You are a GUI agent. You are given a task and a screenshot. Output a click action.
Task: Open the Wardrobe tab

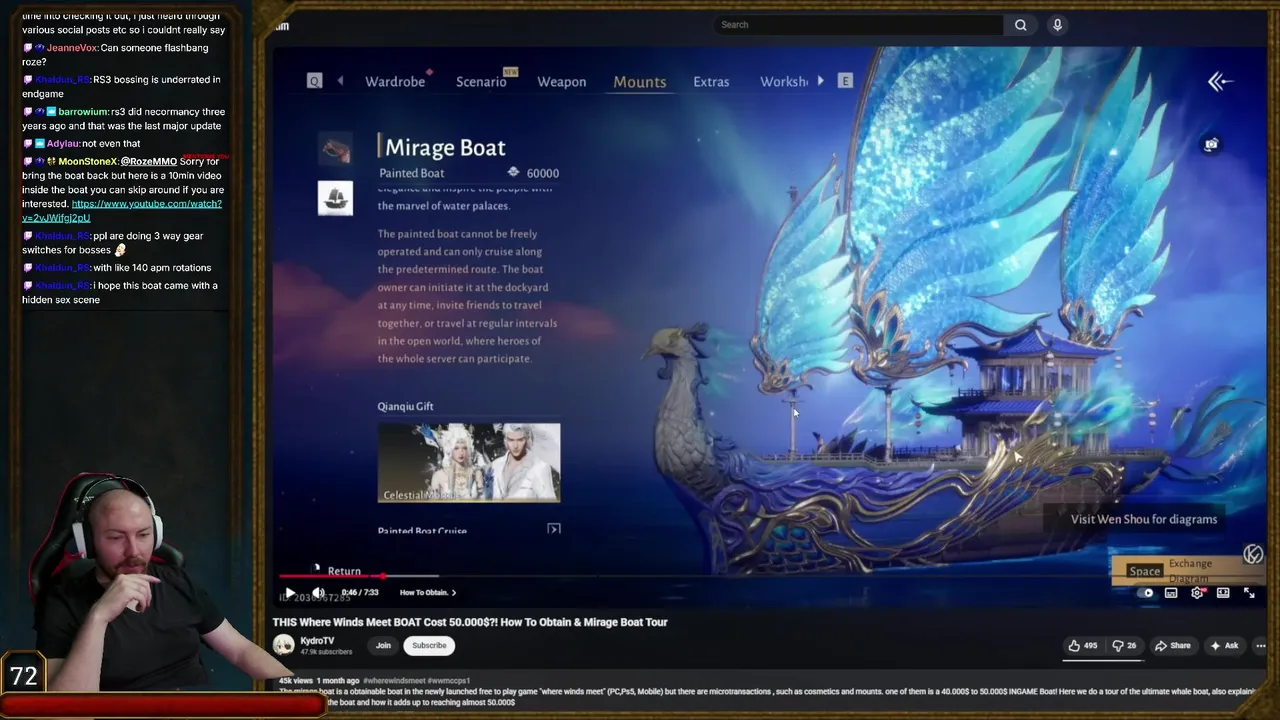tap(395, 81)
